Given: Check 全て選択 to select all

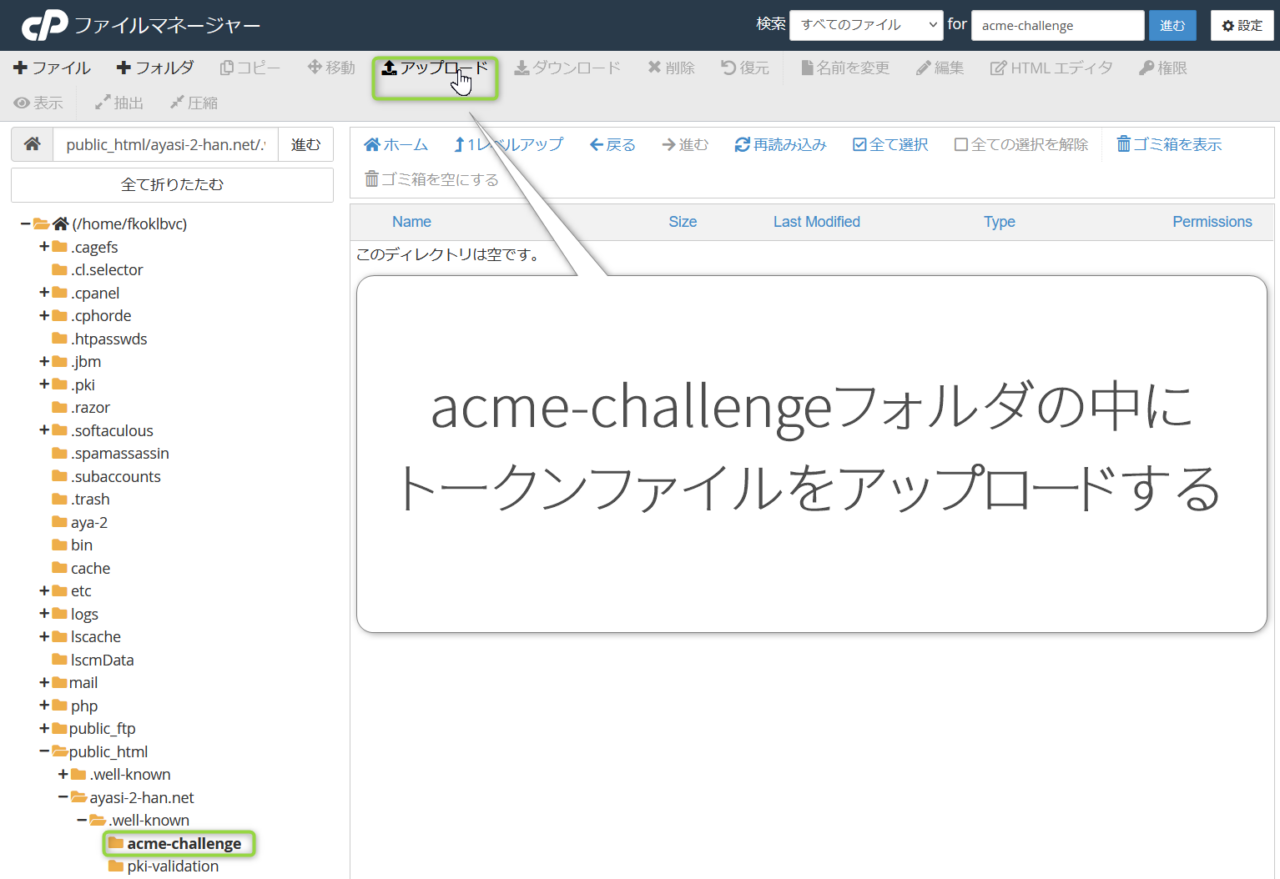Looking at the screenshot, I should pyautogui.click(x=890, y=144).
